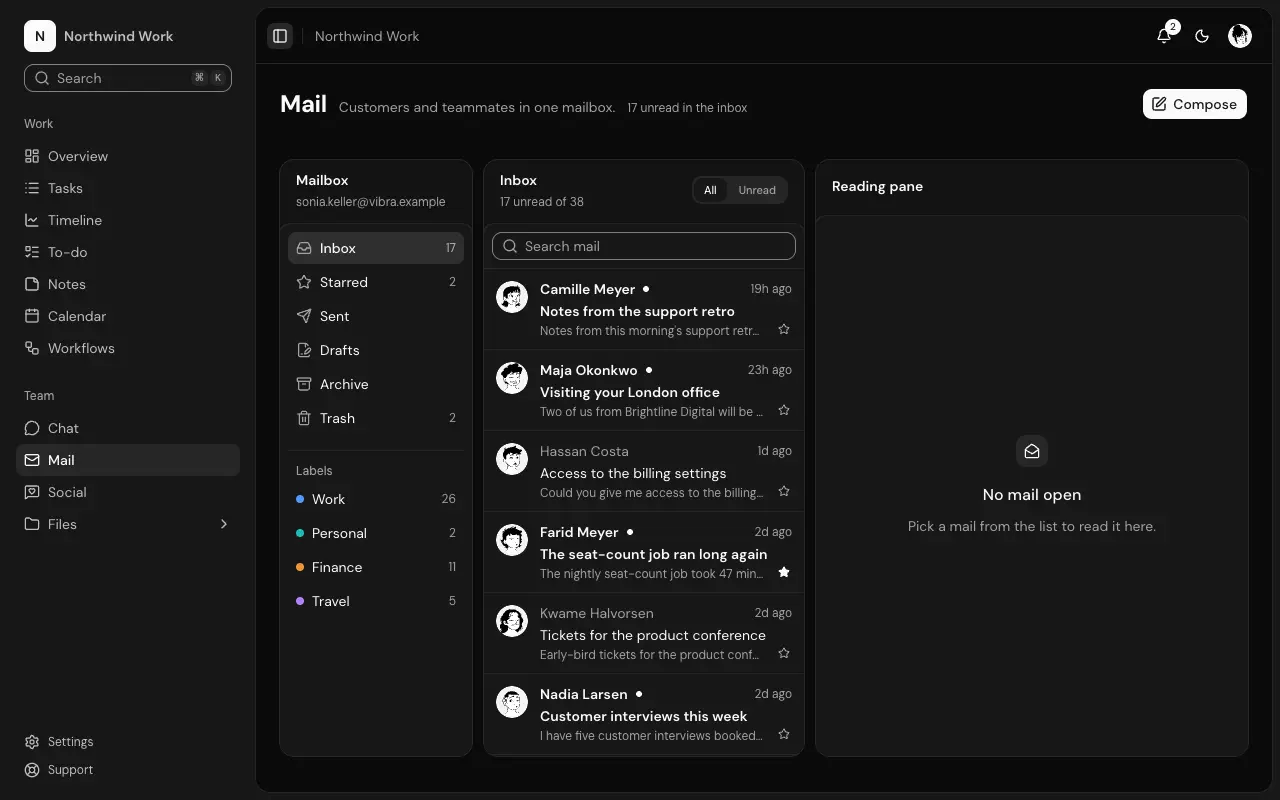Open Drafts folder
Screen dimensions: 1280x800
coord(376,350)
